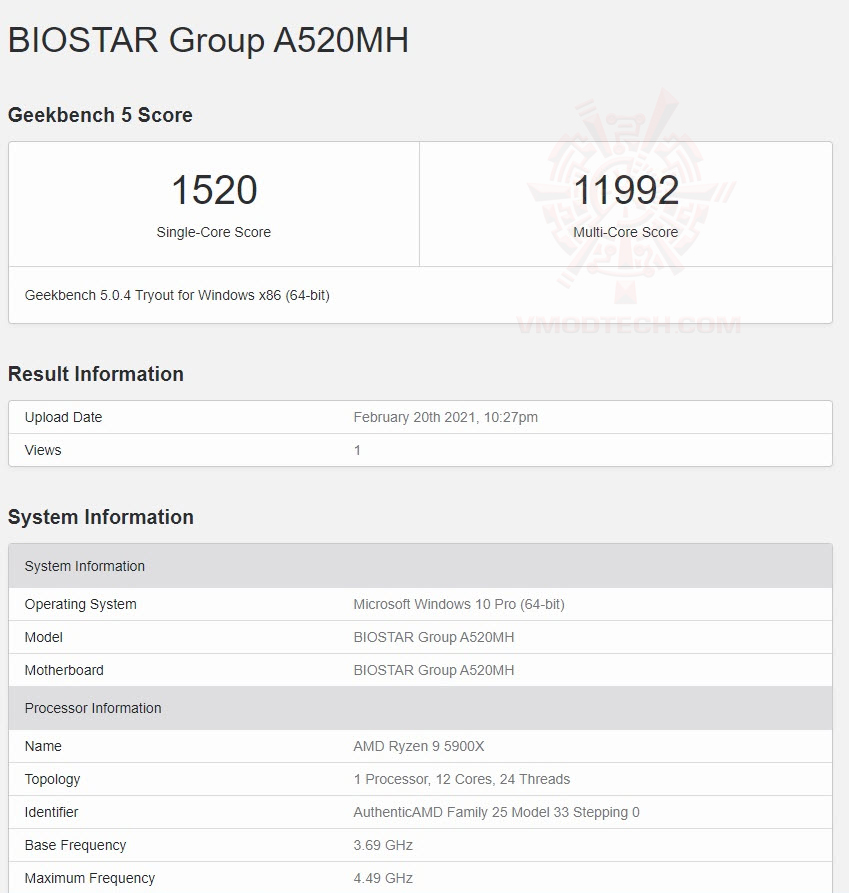
Task: Click the Single-Core Score label
Action: point(214,232)
